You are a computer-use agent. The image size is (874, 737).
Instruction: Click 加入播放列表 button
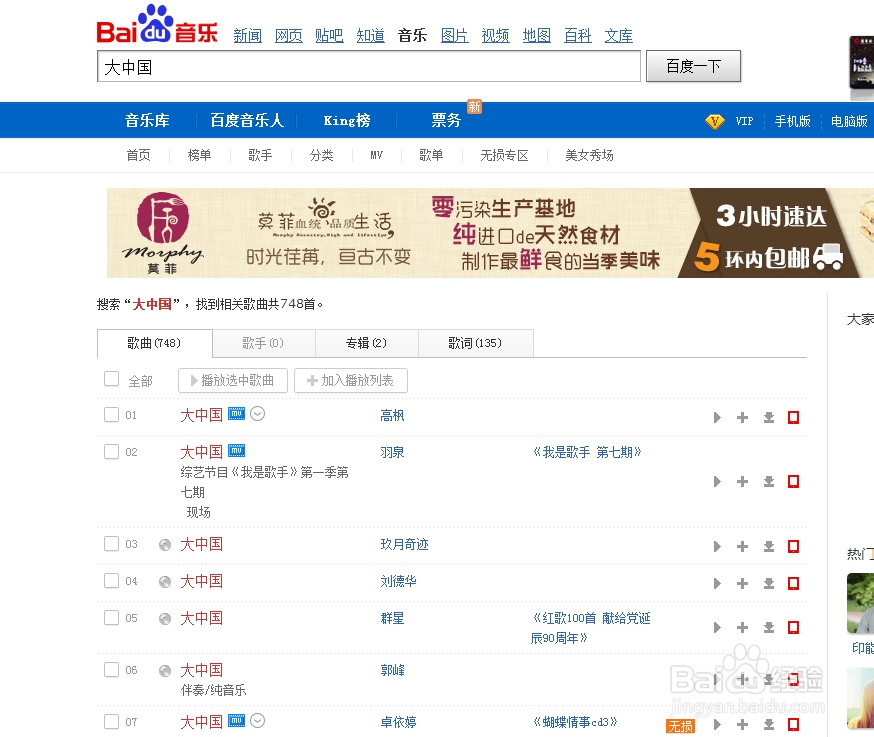pos(351,381)
